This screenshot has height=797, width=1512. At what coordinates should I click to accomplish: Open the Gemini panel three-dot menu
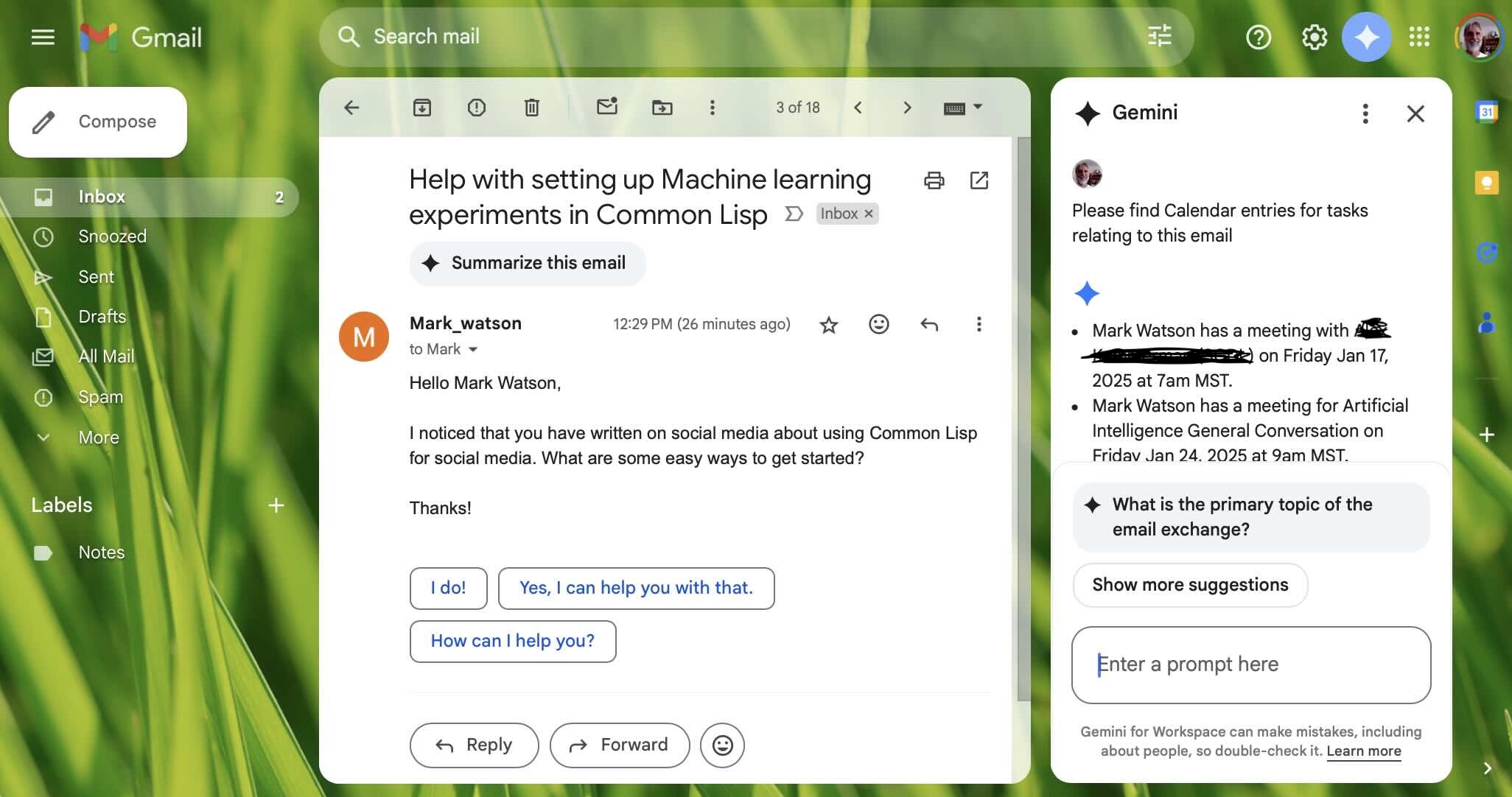pos(1364,113)
